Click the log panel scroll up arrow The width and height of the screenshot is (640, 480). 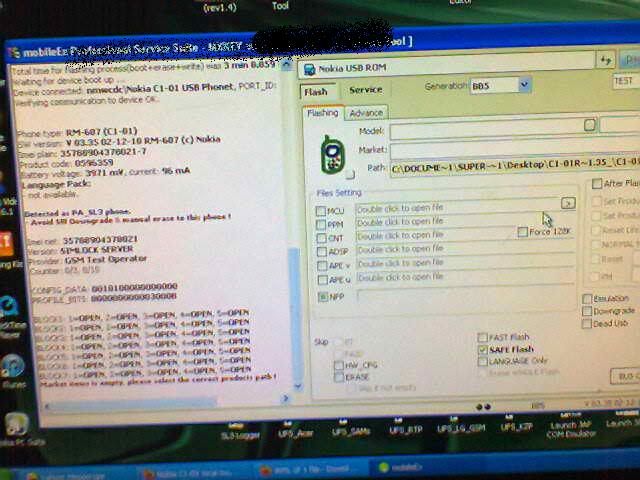click(x=287, y=65)
